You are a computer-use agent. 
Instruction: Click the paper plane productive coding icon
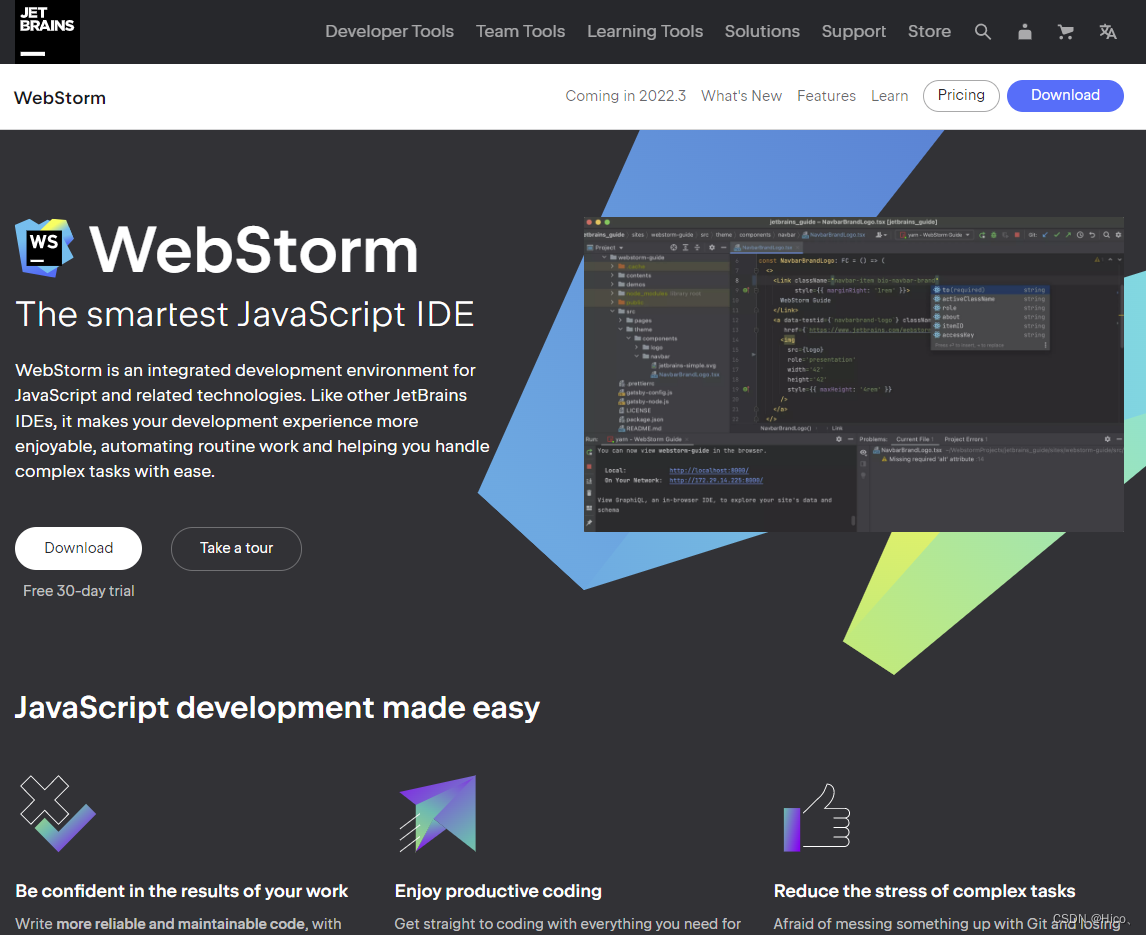(438, 814)
